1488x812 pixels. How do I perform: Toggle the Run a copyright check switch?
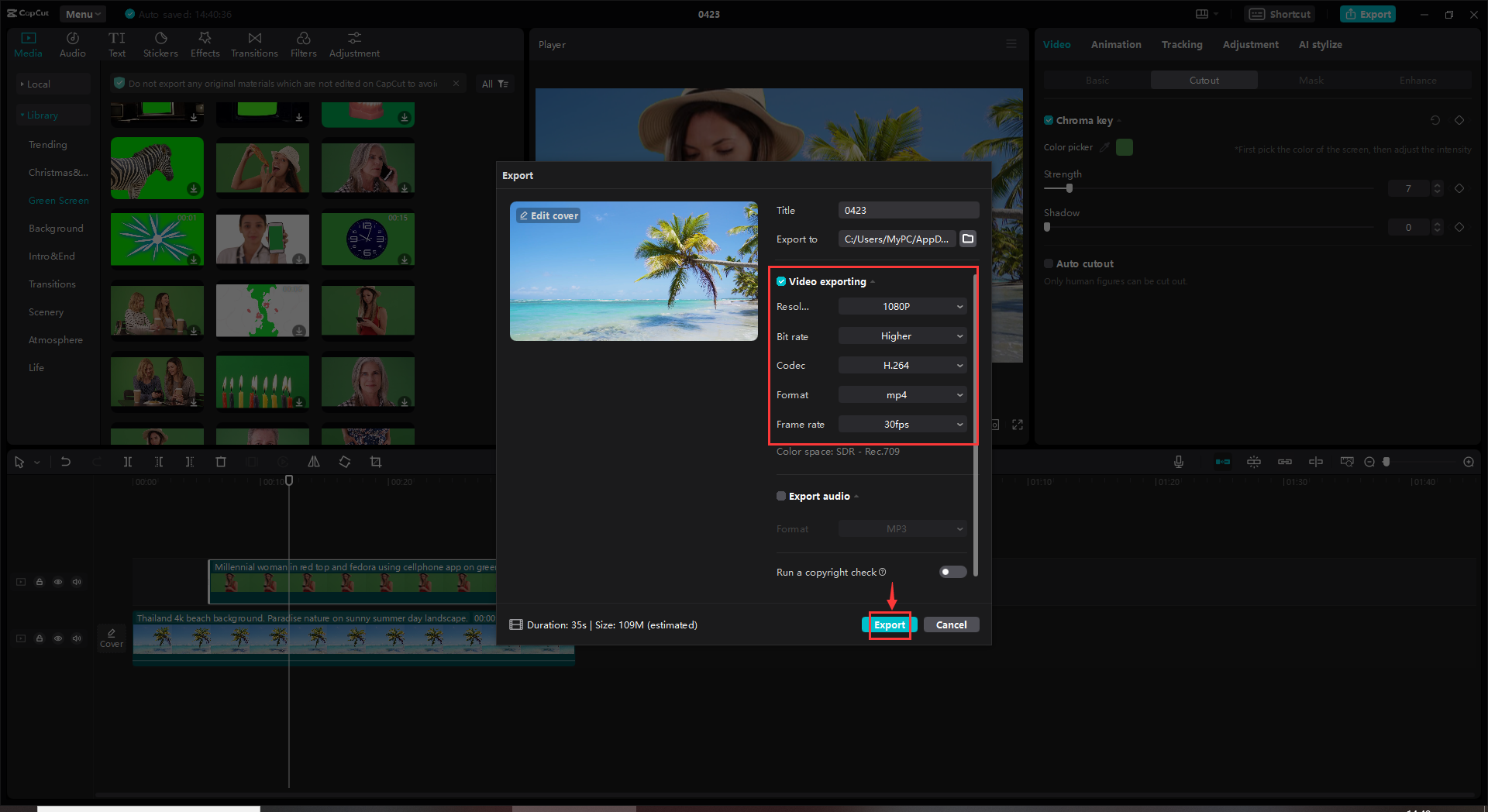pos(952,572)
